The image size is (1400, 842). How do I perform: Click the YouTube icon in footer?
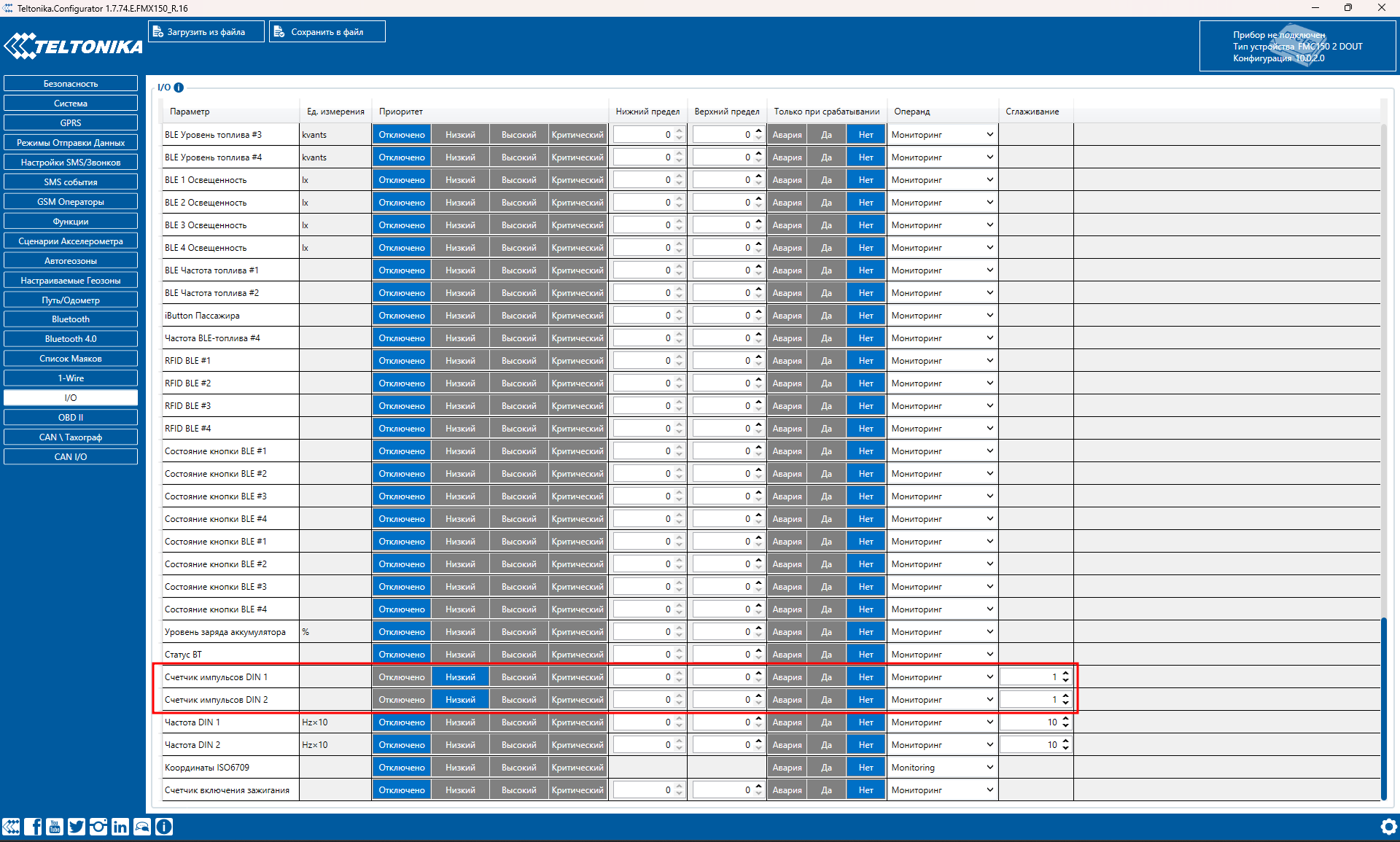tap(55, 826)
